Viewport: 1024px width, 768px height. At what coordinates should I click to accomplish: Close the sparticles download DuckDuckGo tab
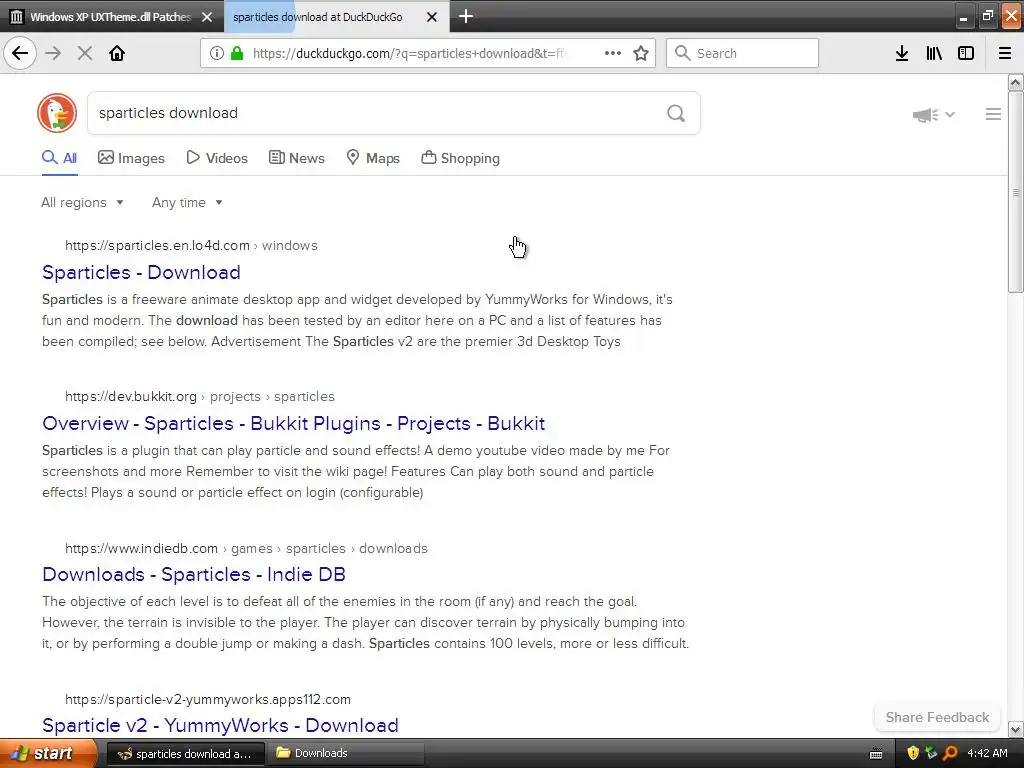[432, 17]
